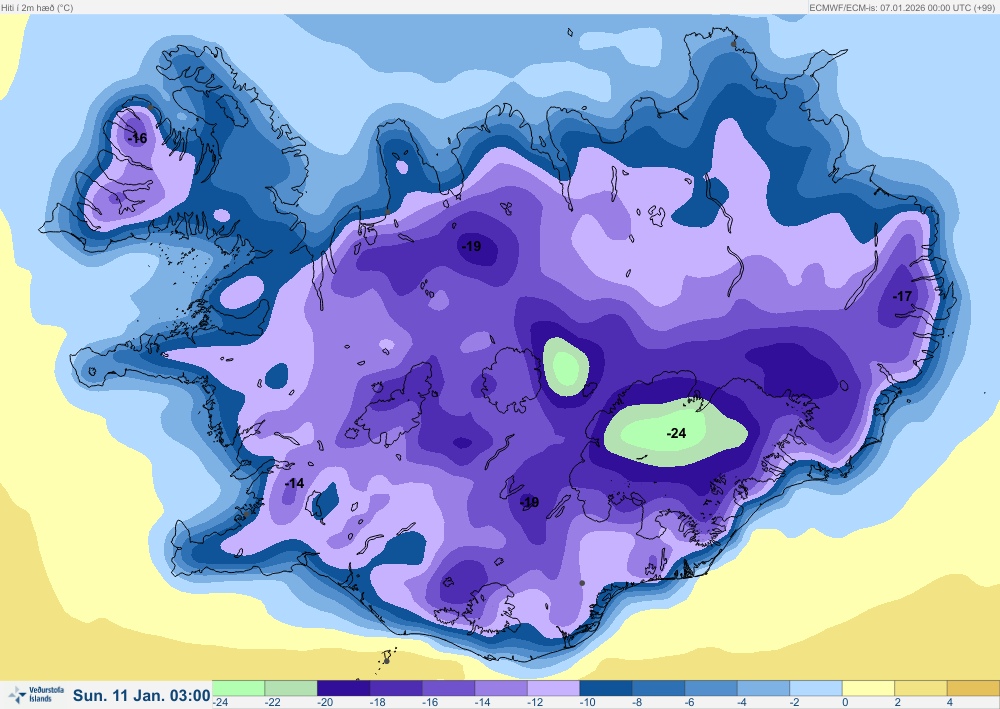Pick legend swatch between -6 and -4
Image resolution: width=1000 pixels, height=709 pixels.
[711, 688]
